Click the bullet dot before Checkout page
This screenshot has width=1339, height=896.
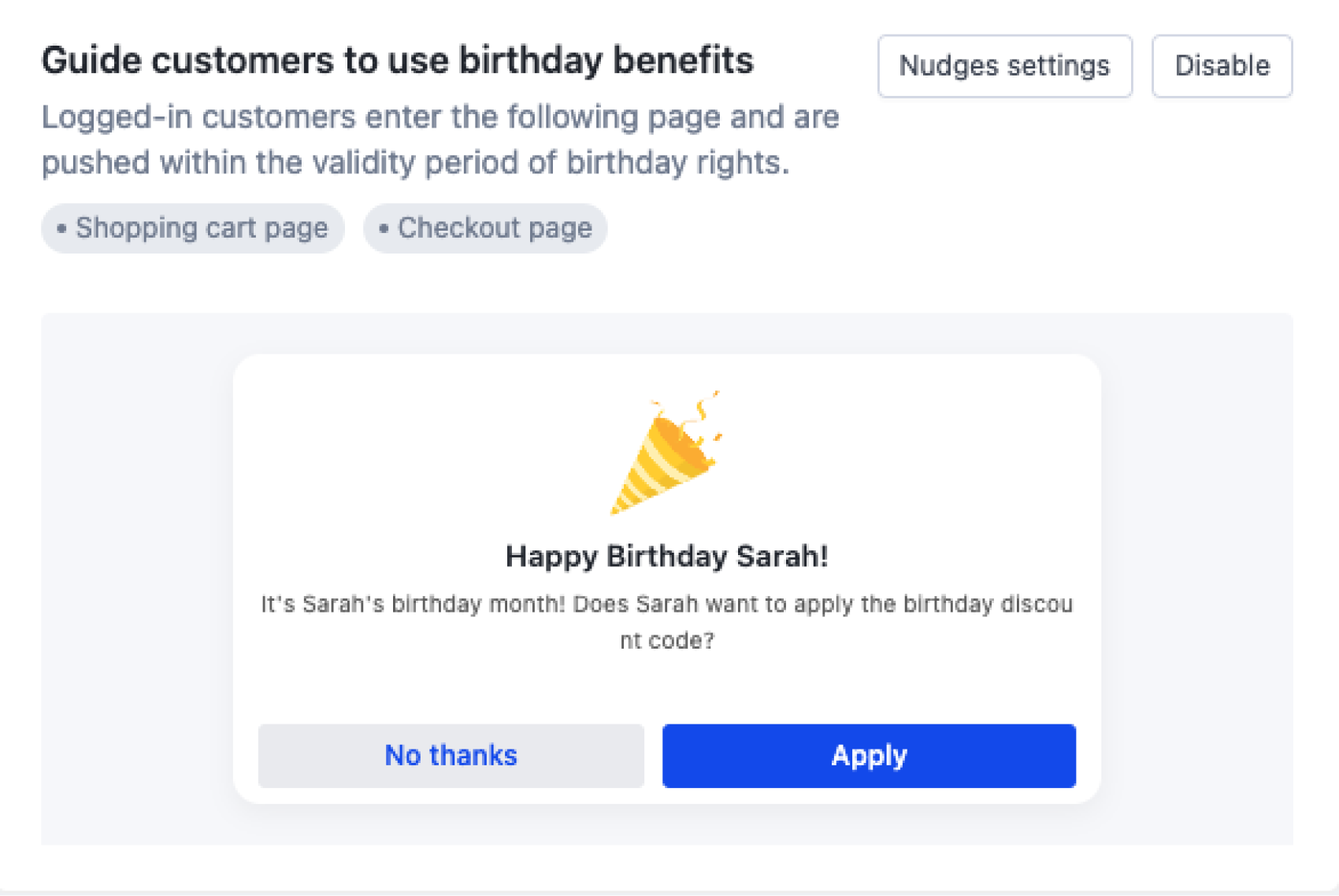pos(384,228)
